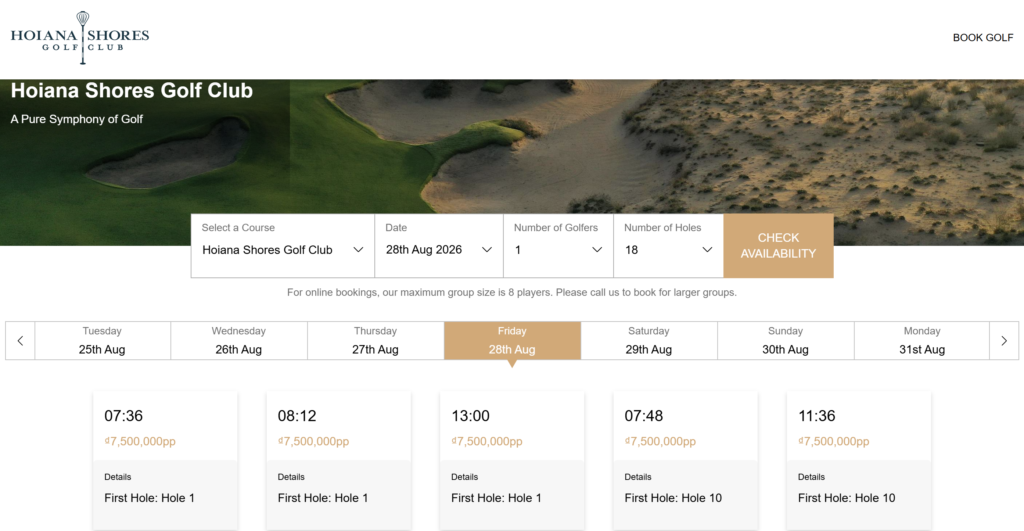Open the Number of Holes dropdown
1024x531 pixels.
pos(668,246)
